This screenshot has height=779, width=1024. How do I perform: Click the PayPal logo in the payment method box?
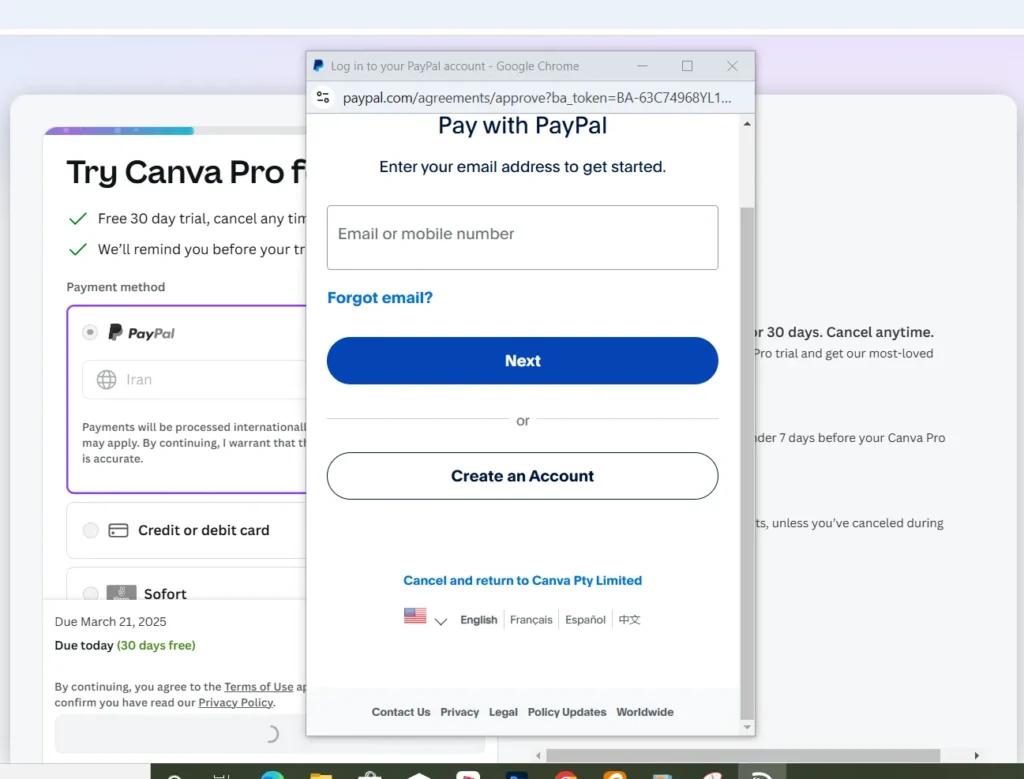coord(142,333)
